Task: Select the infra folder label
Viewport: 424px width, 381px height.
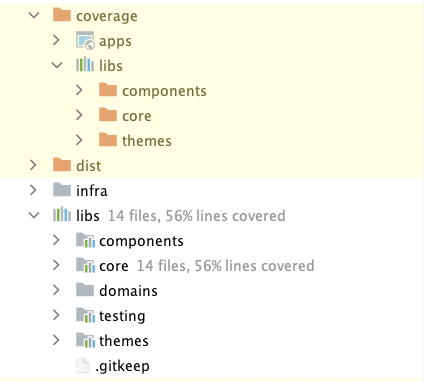Action: [x=92, y=191]
